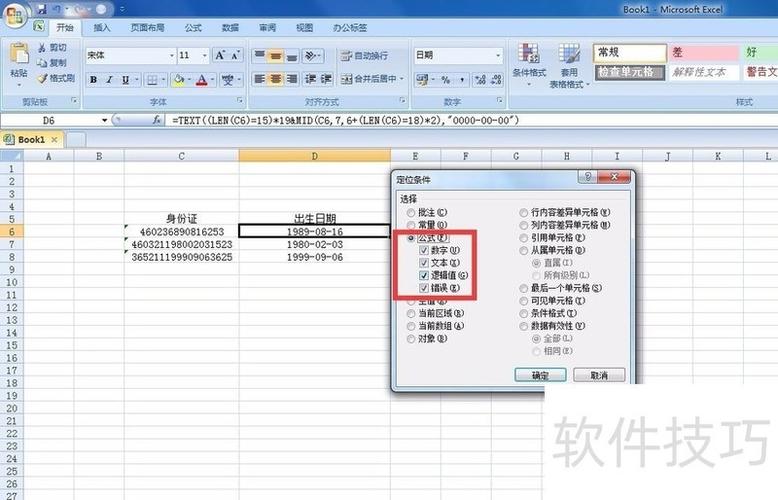This screenshot has width=778, height=500.
Task: Increase indent in alignment group
Action: click(x=326, y=79)
